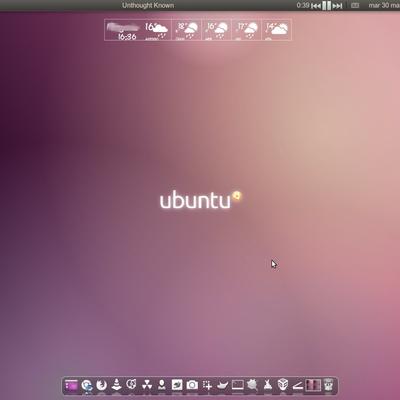This screenshot has height=400, width=400.
Task: Open the magnifier search icon in the dock
Action: pos(253,385)
